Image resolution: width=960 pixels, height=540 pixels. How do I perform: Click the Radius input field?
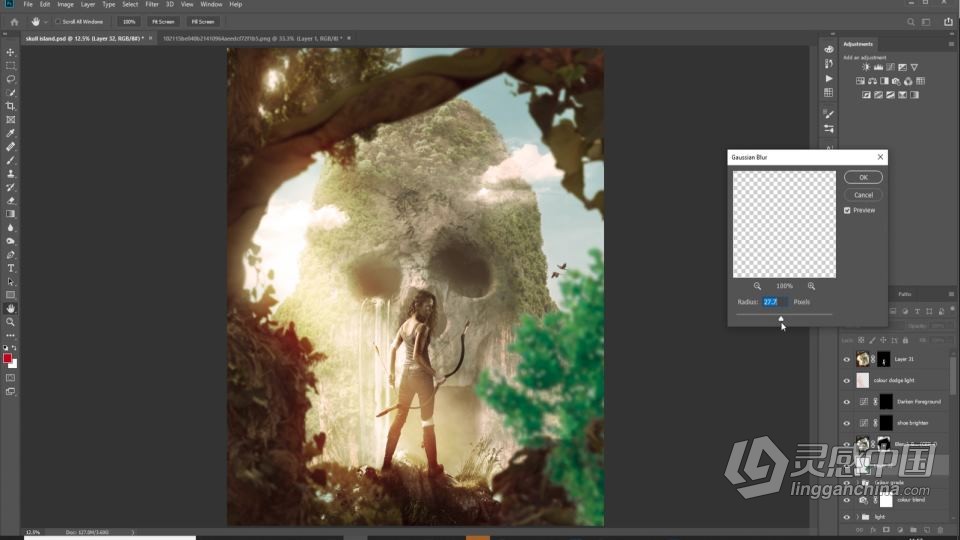point(774,302)
